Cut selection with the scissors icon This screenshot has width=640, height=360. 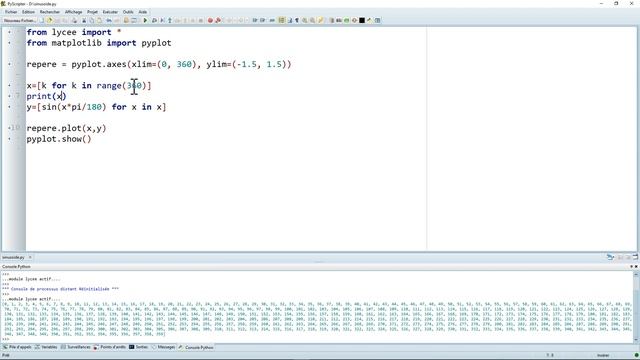pos(84,20)
